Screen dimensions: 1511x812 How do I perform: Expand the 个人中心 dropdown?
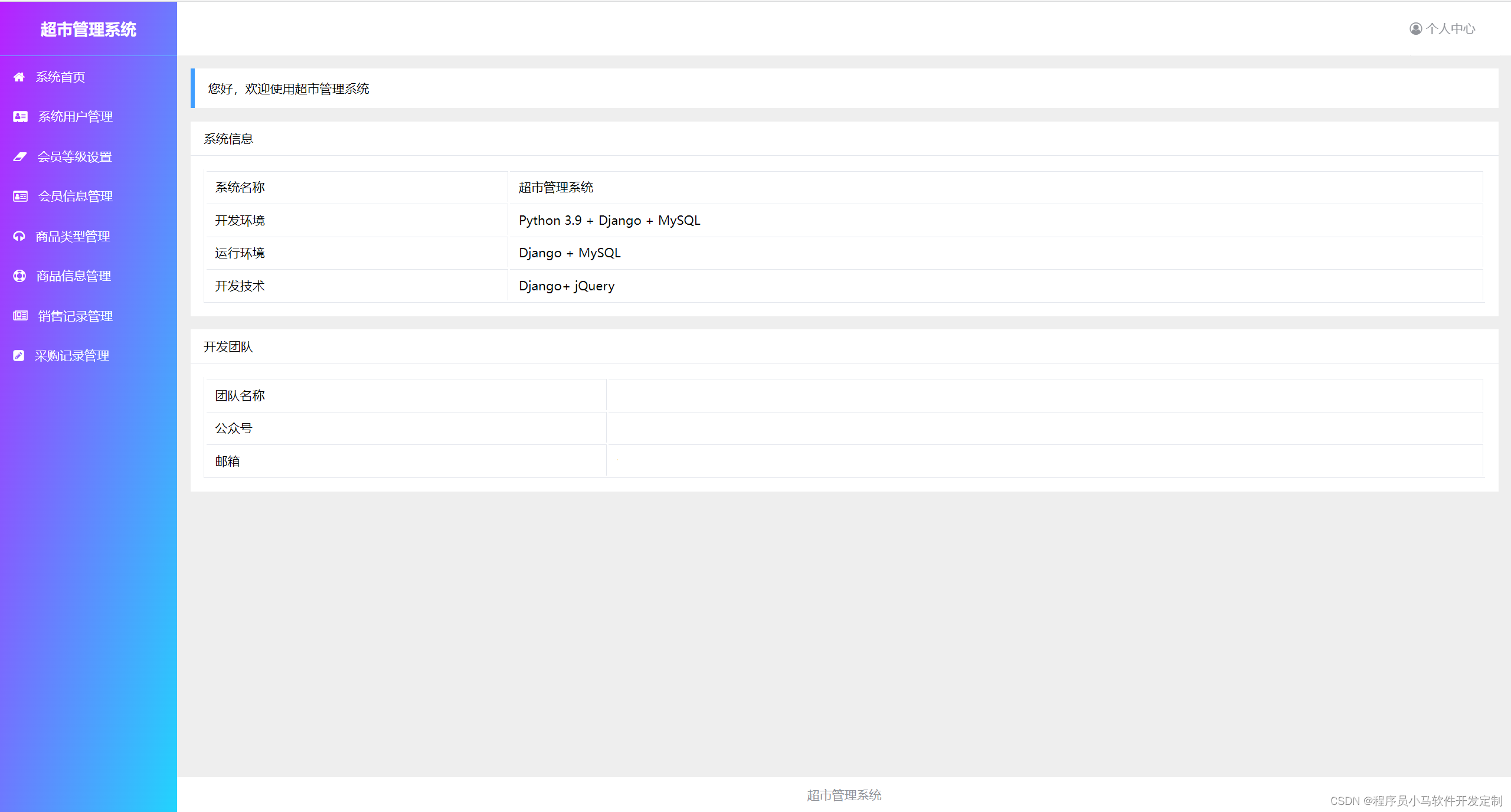(1450, 29)
